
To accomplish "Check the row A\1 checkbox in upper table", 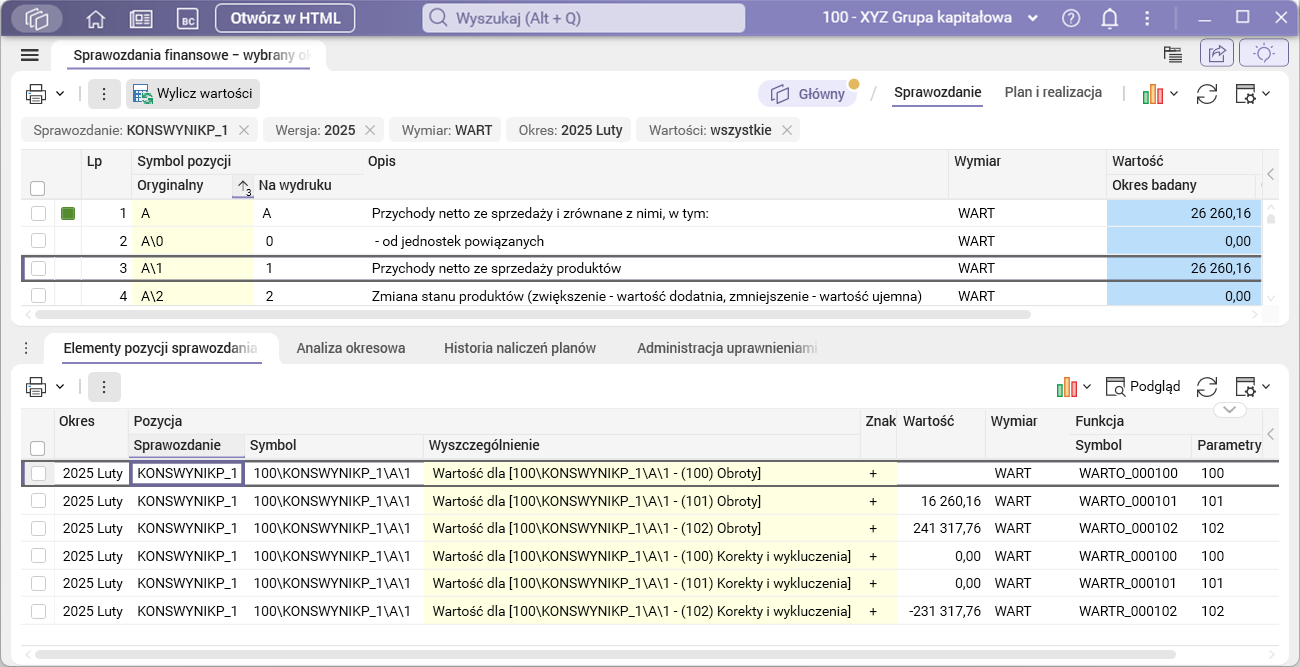I will click(x=37, y=268).
